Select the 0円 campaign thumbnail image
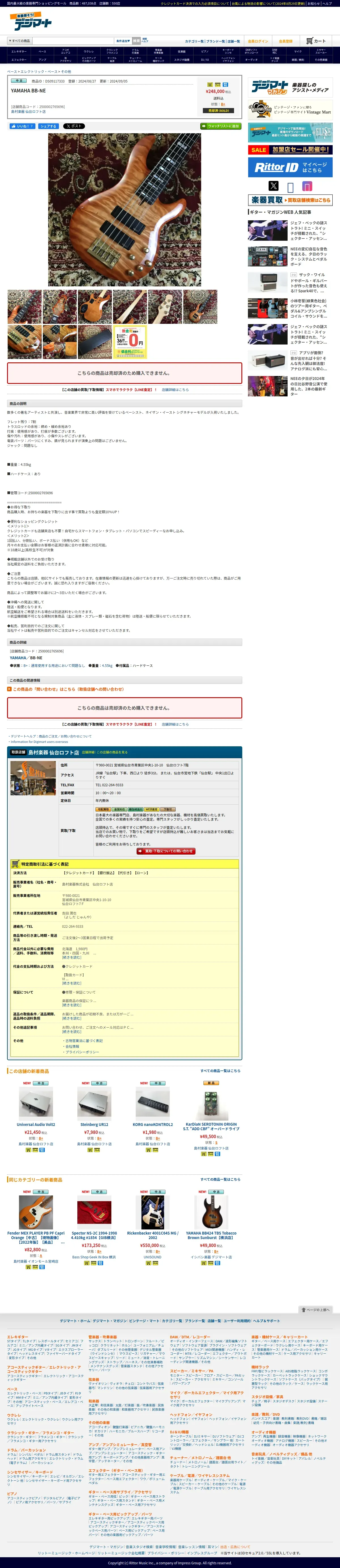This screenshot has height=1568, width=340. click(130, 341)
